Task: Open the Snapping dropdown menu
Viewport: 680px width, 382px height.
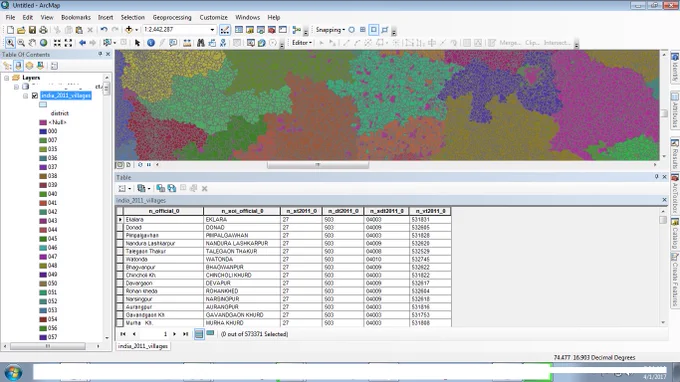Action: coord(330,30)
